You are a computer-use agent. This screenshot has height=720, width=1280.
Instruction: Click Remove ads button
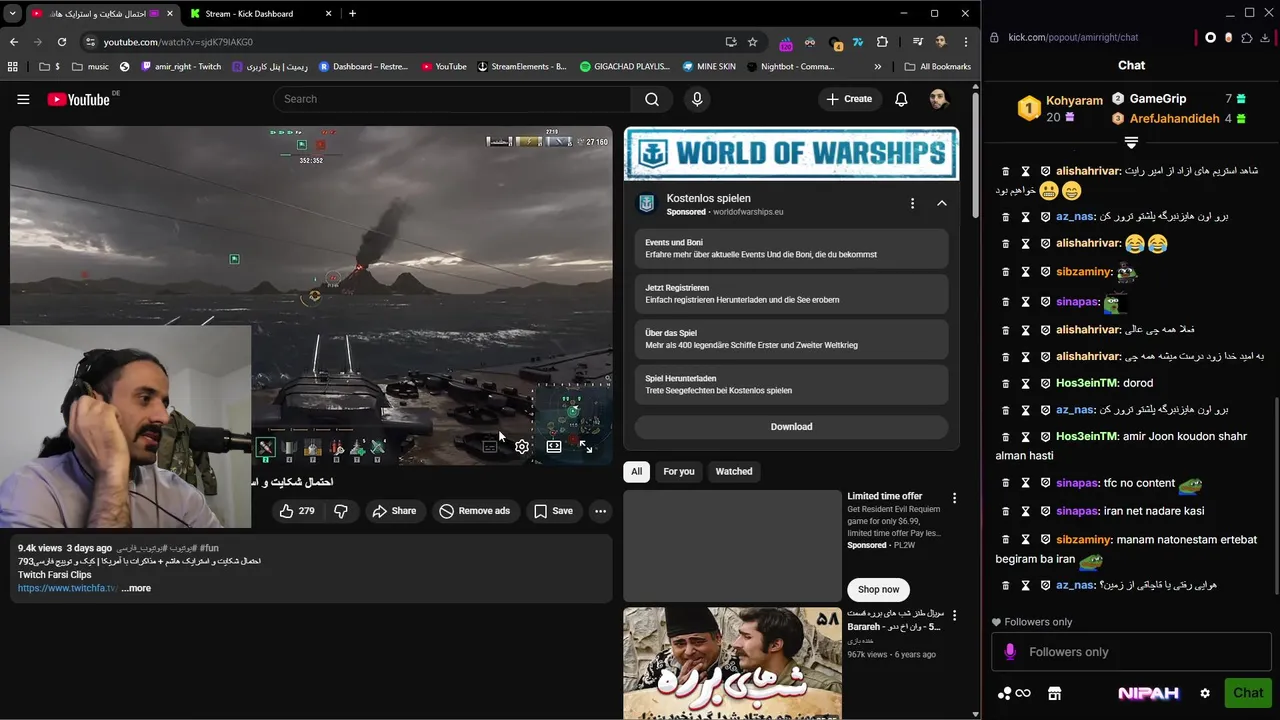(x=475, y=511)
